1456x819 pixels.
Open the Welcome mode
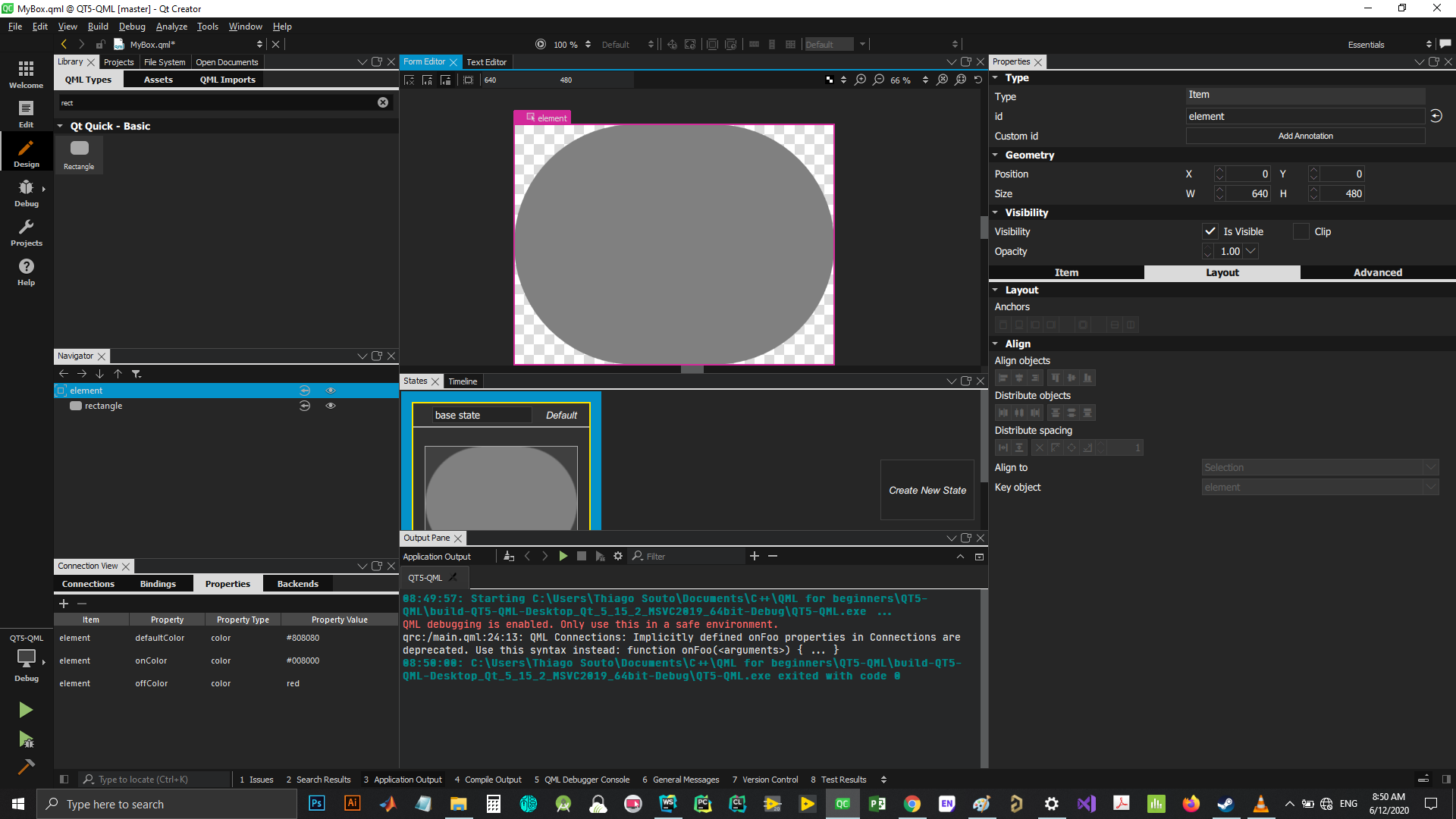(26, 74)
